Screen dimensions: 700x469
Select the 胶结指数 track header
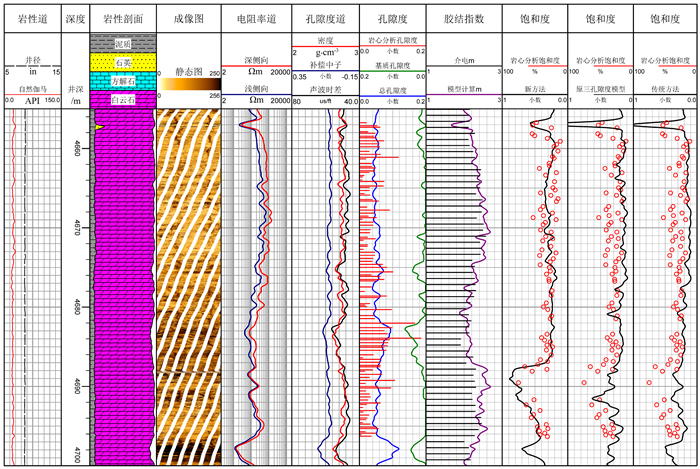pos(460,19)
